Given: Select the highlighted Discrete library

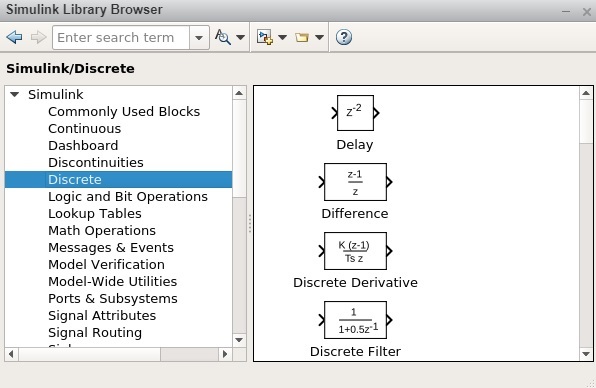Looking at the screenshot, I should 119,179.
